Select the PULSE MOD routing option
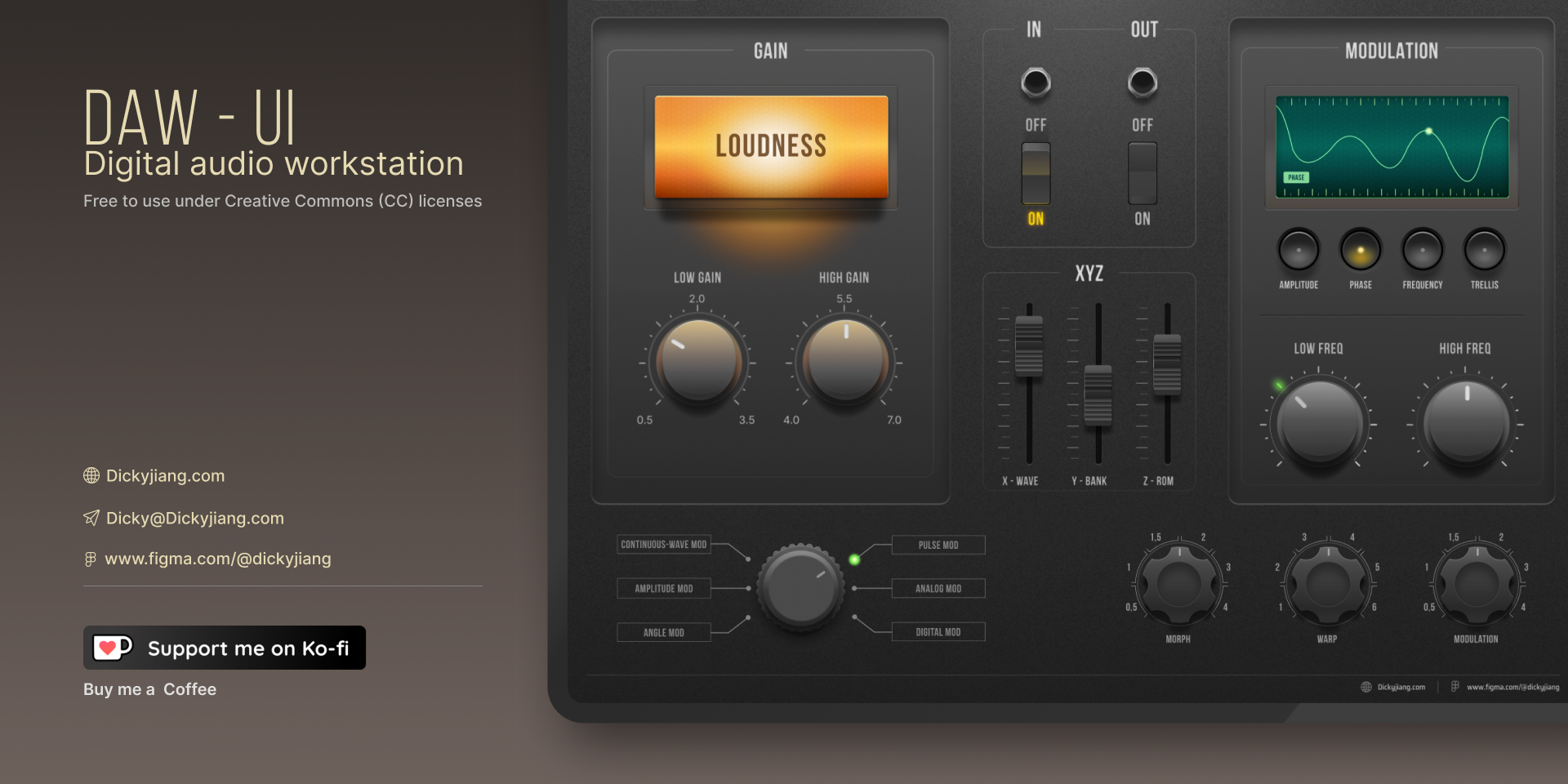The image size is (1568, 784). pyautogui.click(x=938, y=545)
